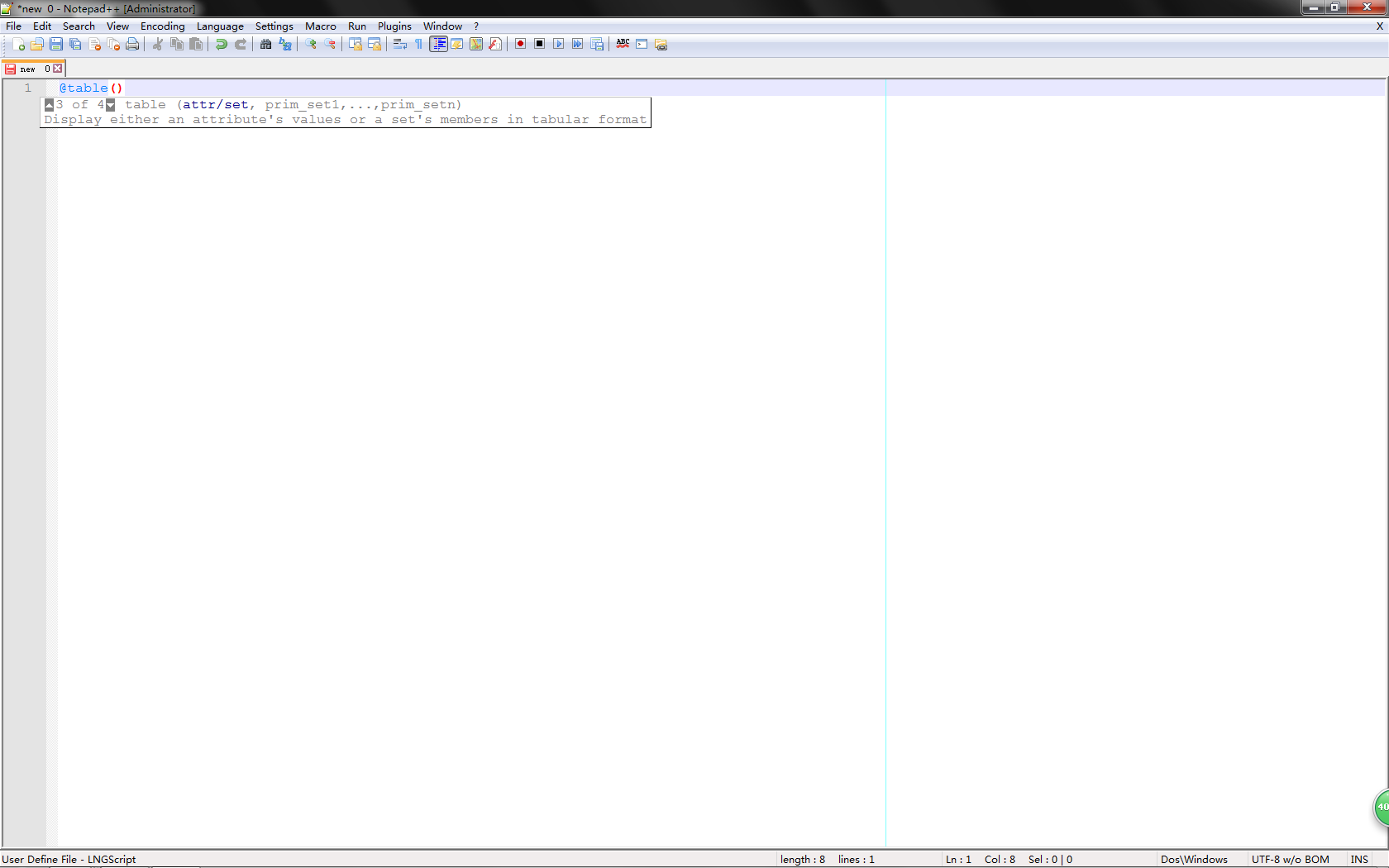Open a file with the folder icon
This screenshot has width=1389, height=868.
click(x=37, y=44)
